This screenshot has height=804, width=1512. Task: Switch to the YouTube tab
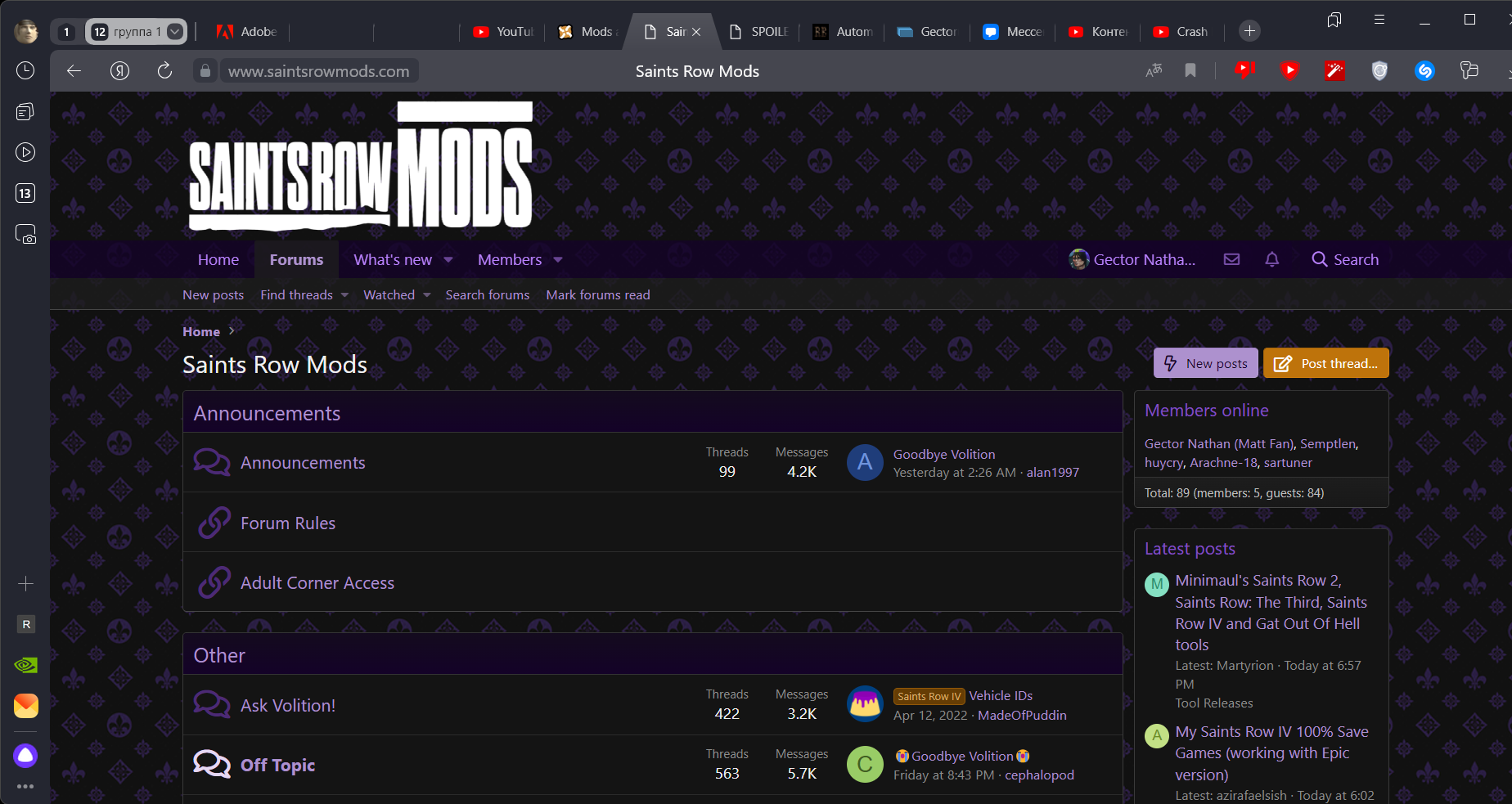503,32
